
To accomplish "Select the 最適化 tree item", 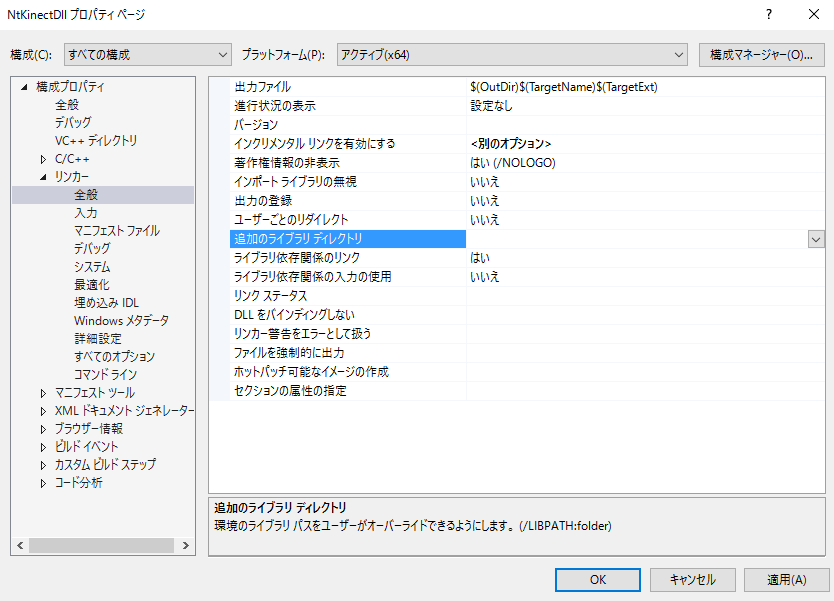I will click(91, 285).
